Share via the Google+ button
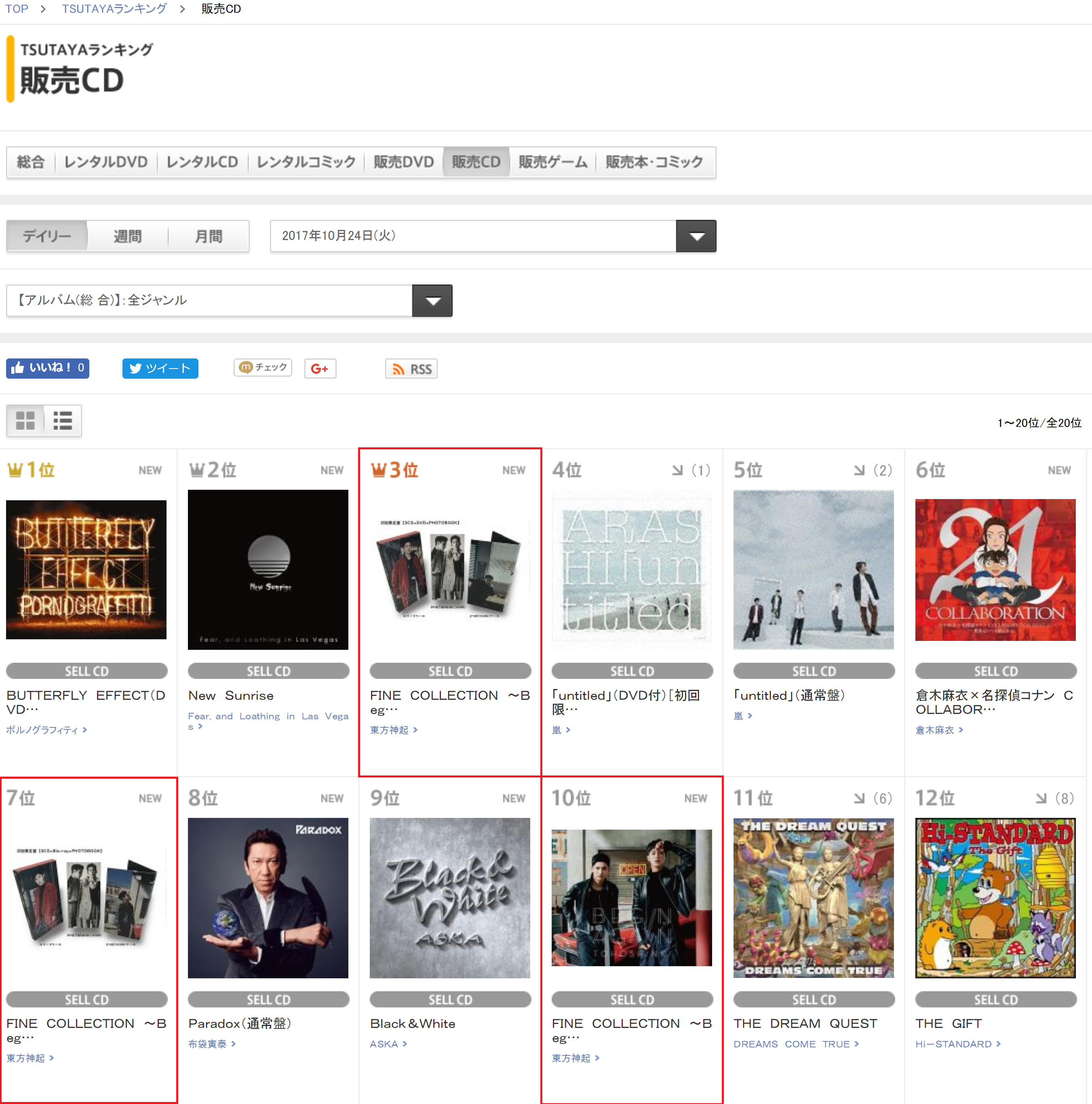Viewport: 1092px width, 1104px height. (320, 369)
